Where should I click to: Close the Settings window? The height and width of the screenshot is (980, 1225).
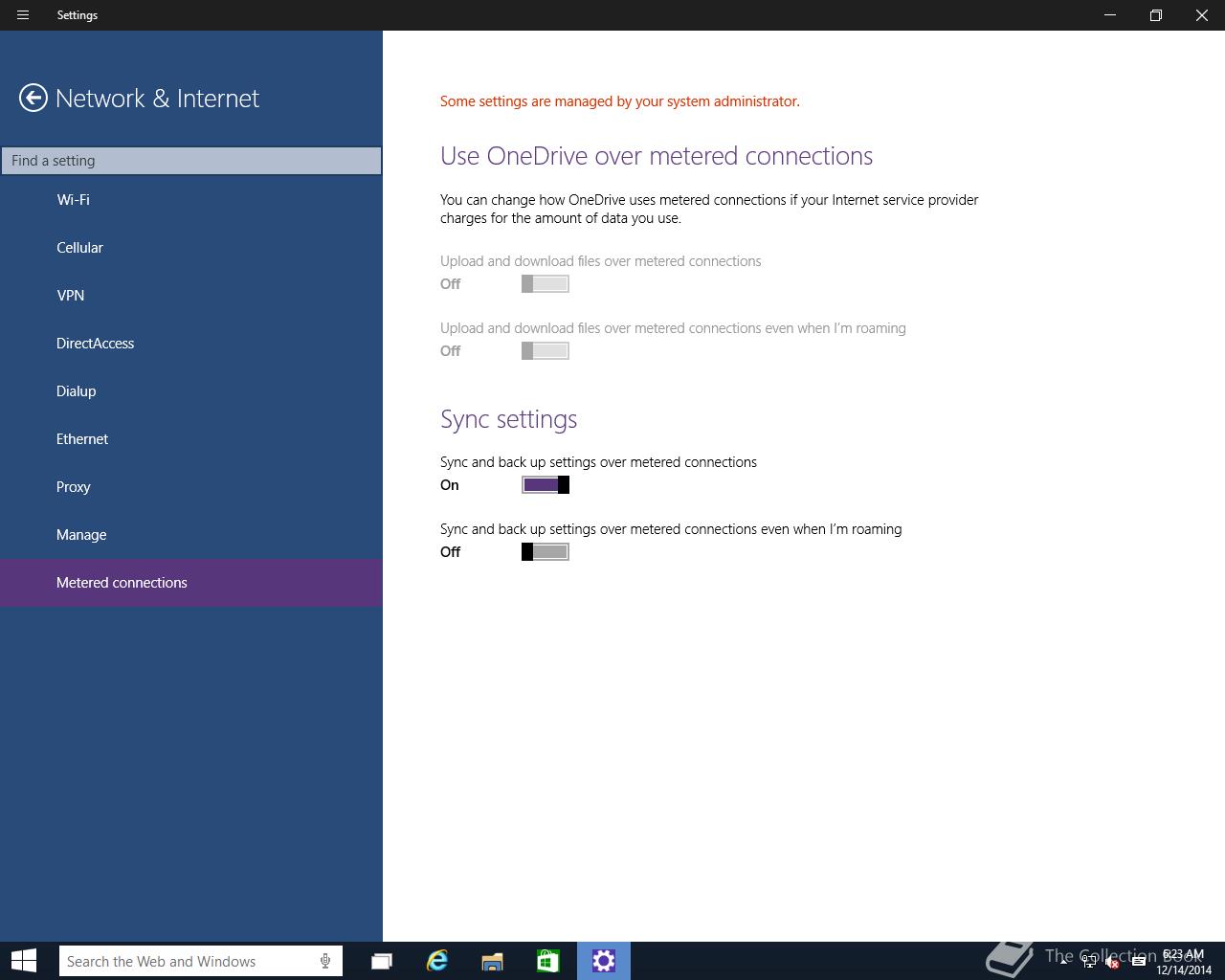1202,15
